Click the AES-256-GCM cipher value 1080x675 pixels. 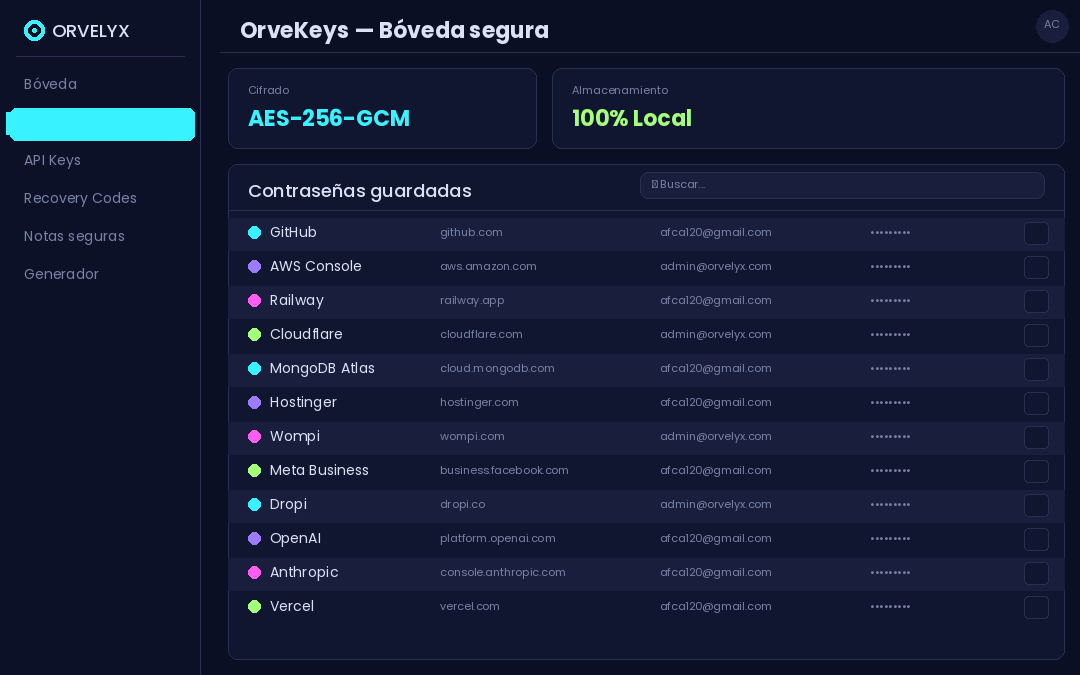[x=329, y=118]
